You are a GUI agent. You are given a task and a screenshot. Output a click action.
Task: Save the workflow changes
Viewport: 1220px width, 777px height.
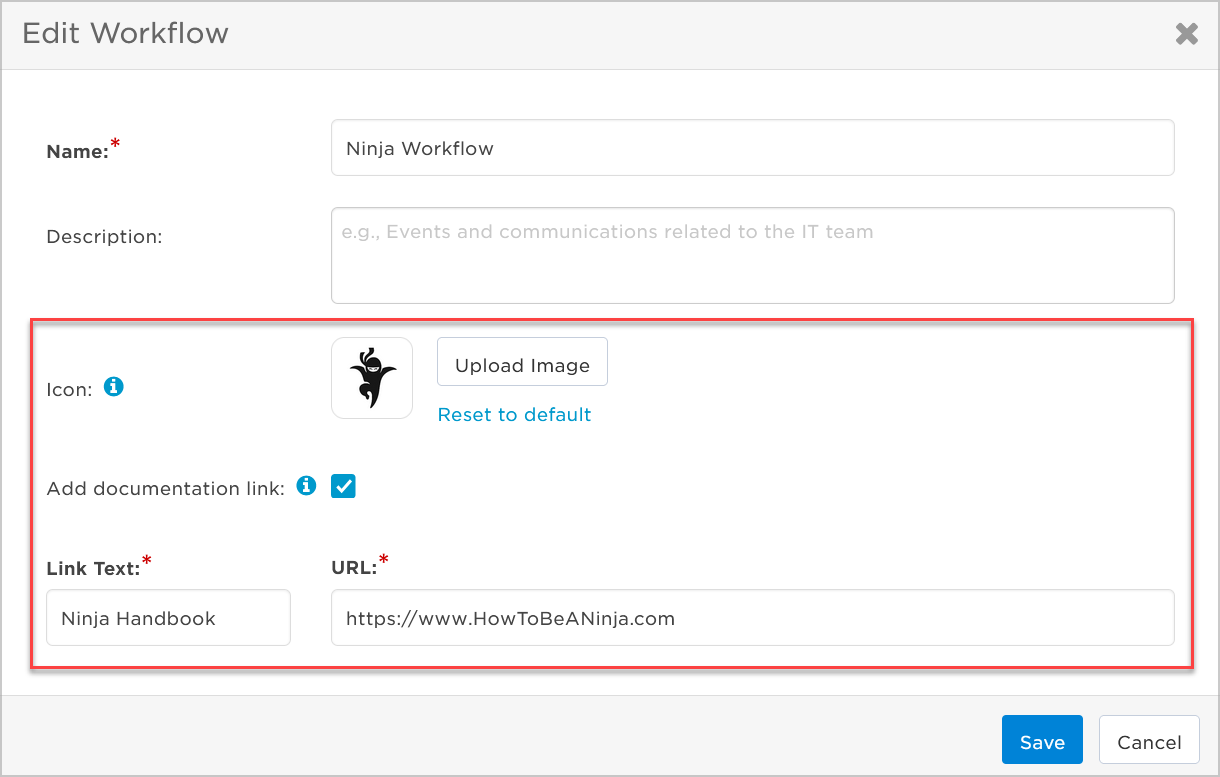coord(1042,740)
